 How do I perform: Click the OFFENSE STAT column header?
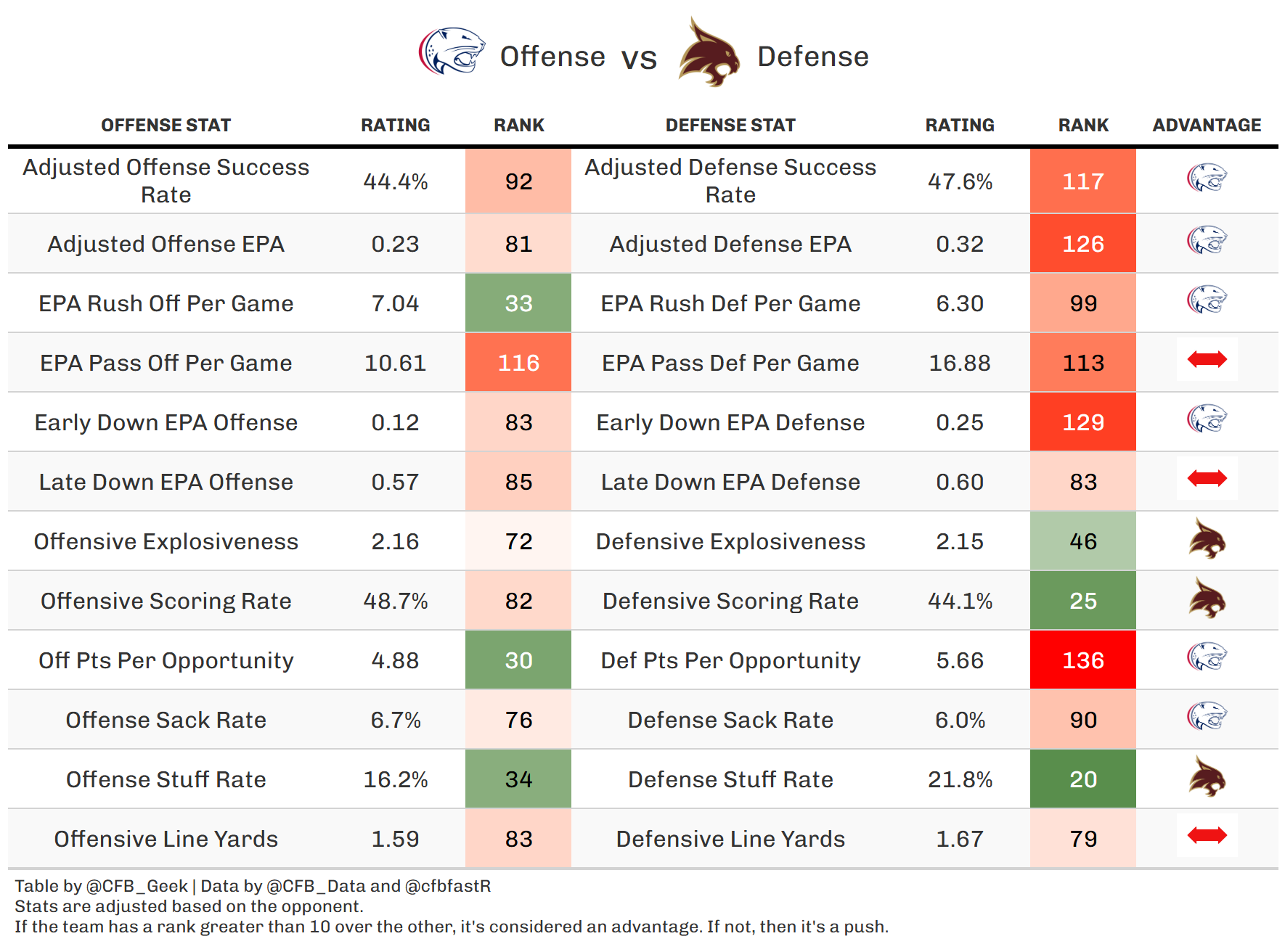pyautogui.click(x=166, y=126)
